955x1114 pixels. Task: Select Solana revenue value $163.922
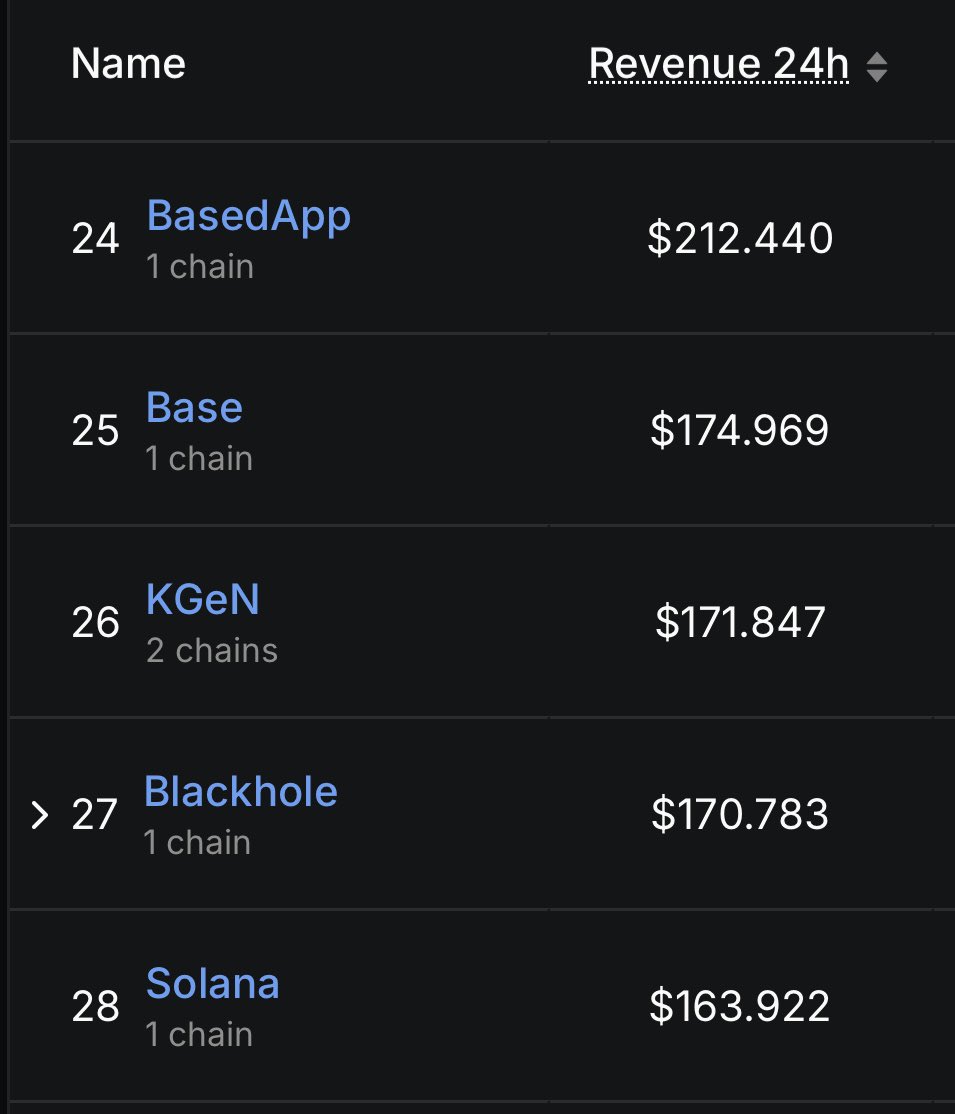740,1006
